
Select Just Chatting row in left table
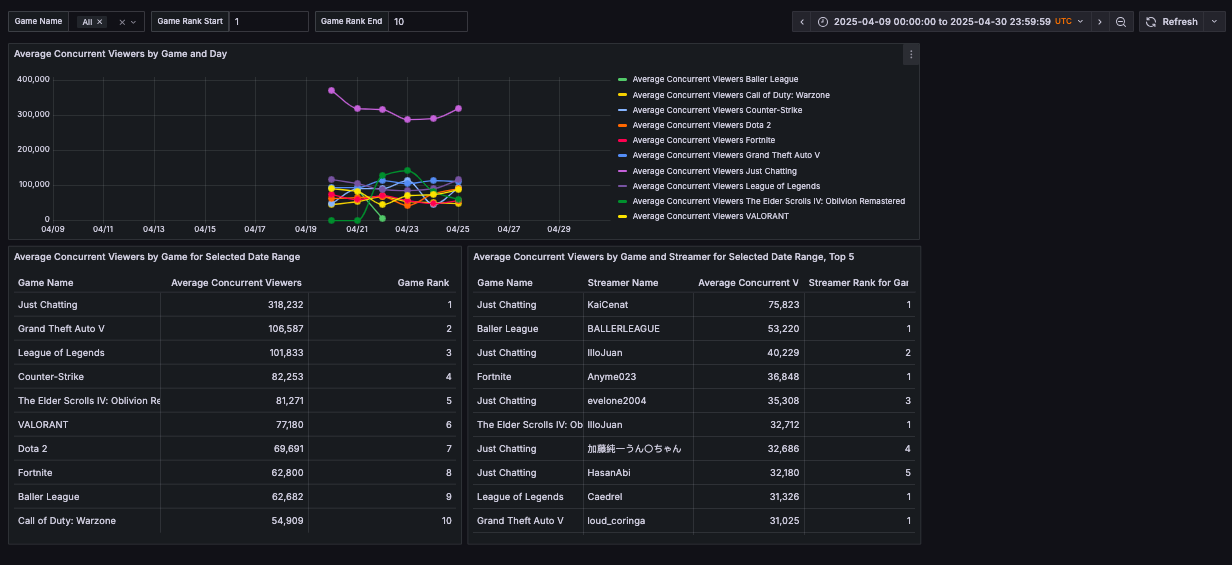(235, 305)
